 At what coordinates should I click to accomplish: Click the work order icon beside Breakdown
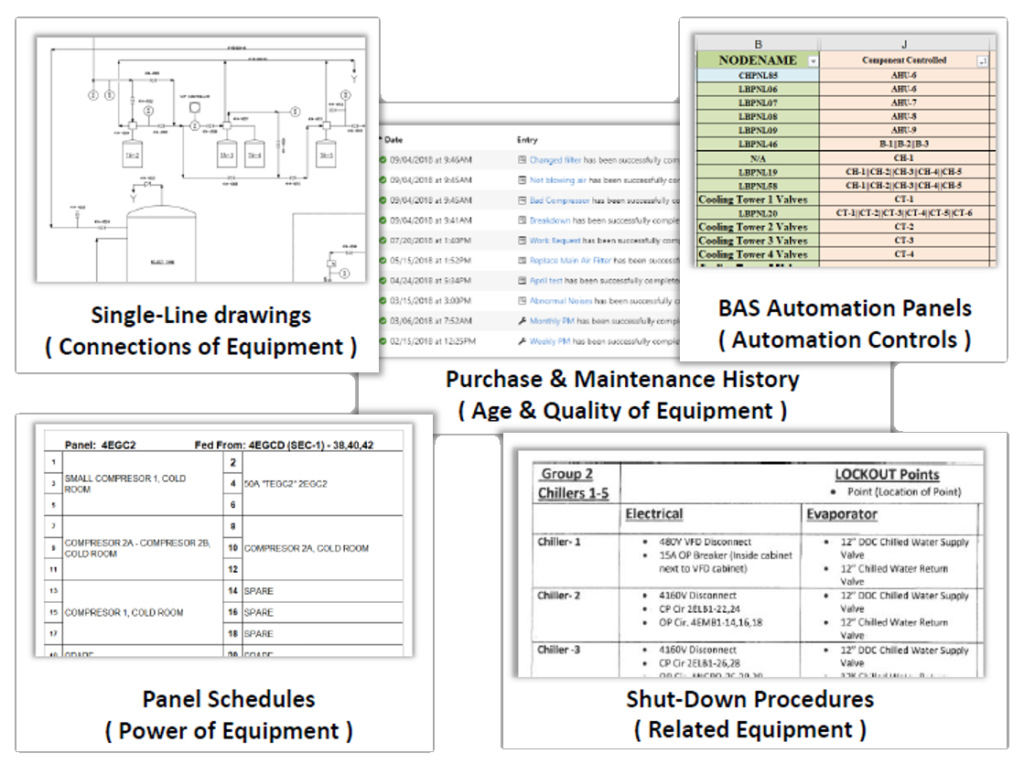click(522, 221)
